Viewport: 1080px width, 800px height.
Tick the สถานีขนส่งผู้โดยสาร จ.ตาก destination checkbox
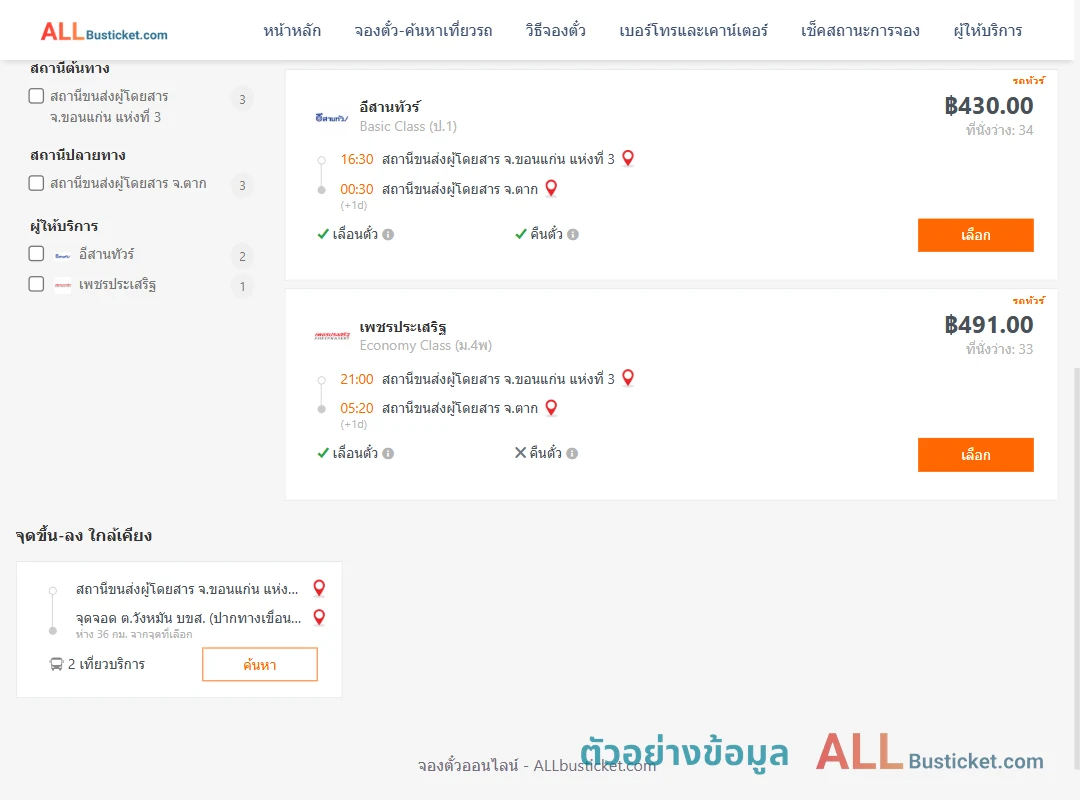[x=37, y=183]
